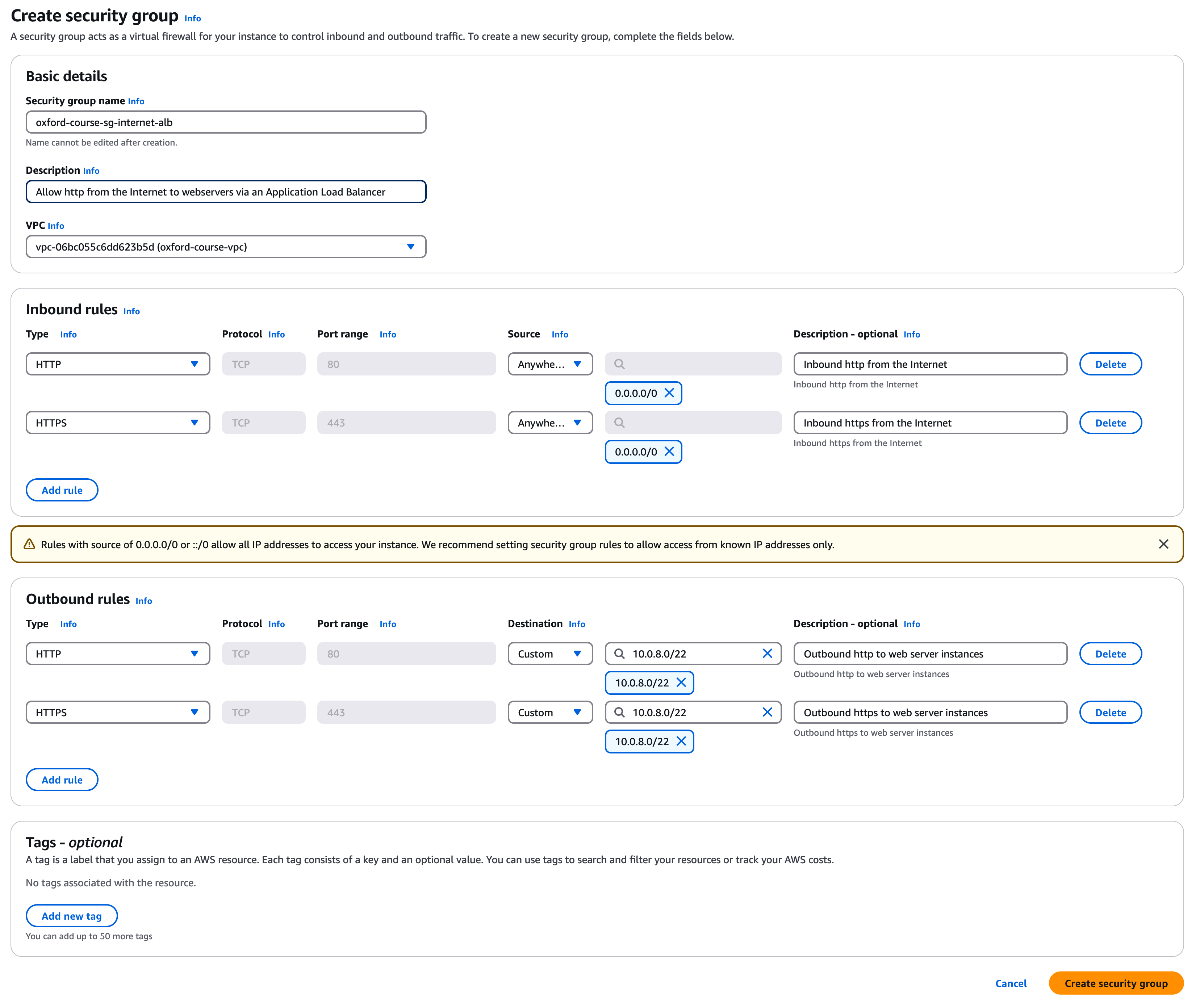Click Add rule under Inbound rules
The width and height of the screenshot is (1204, 1008).
click(x=62, y=490)
